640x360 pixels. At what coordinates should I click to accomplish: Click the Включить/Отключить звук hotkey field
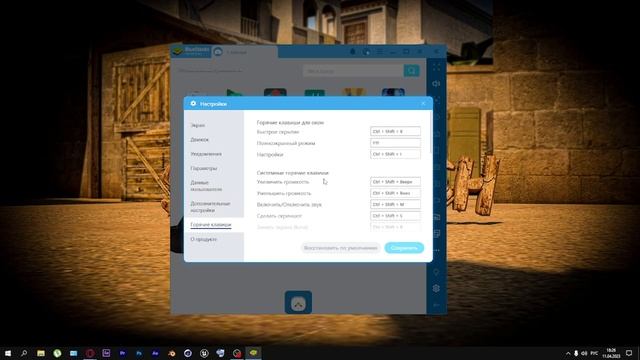[x=395, y=204]
